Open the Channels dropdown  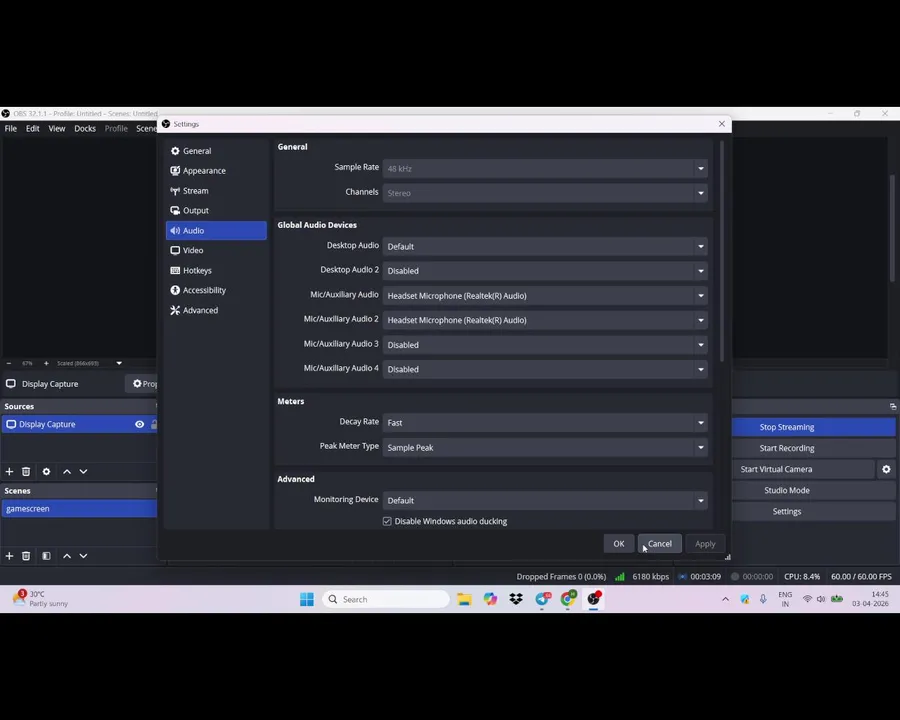point(545,193)
